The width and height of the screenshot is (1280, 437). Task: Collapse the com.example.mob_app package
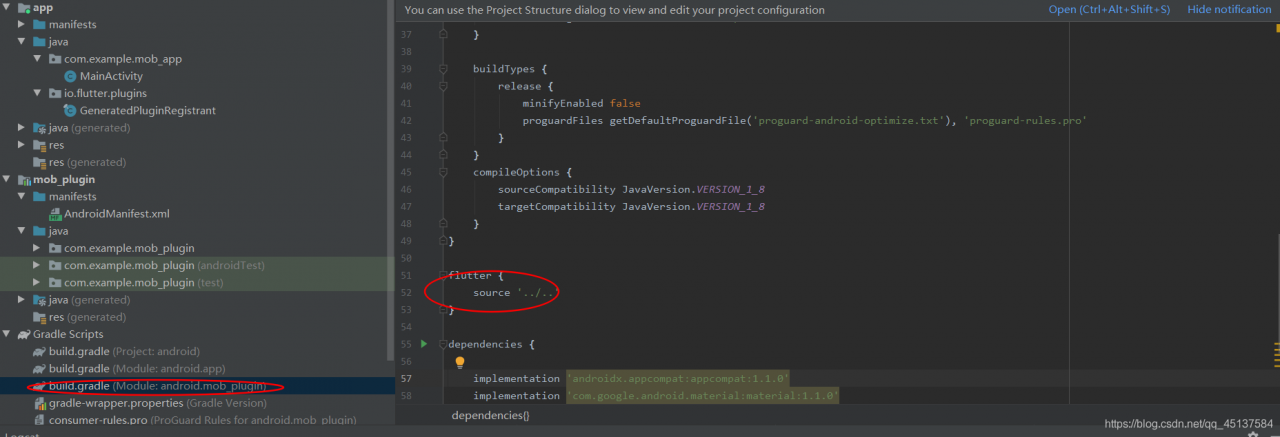pyautogui.click(x=38, y=59)
